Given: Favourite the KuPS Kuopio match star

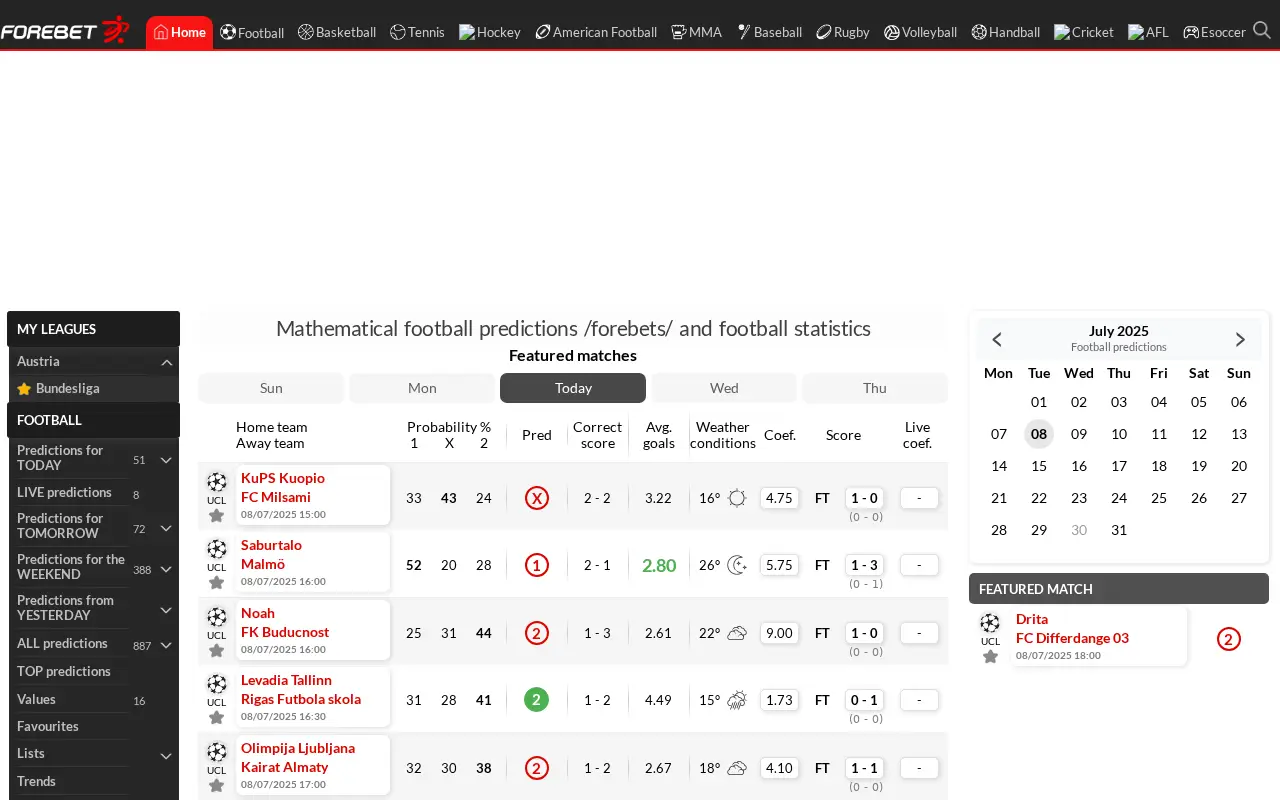Looking at the screenshot, I should [217, 516].
